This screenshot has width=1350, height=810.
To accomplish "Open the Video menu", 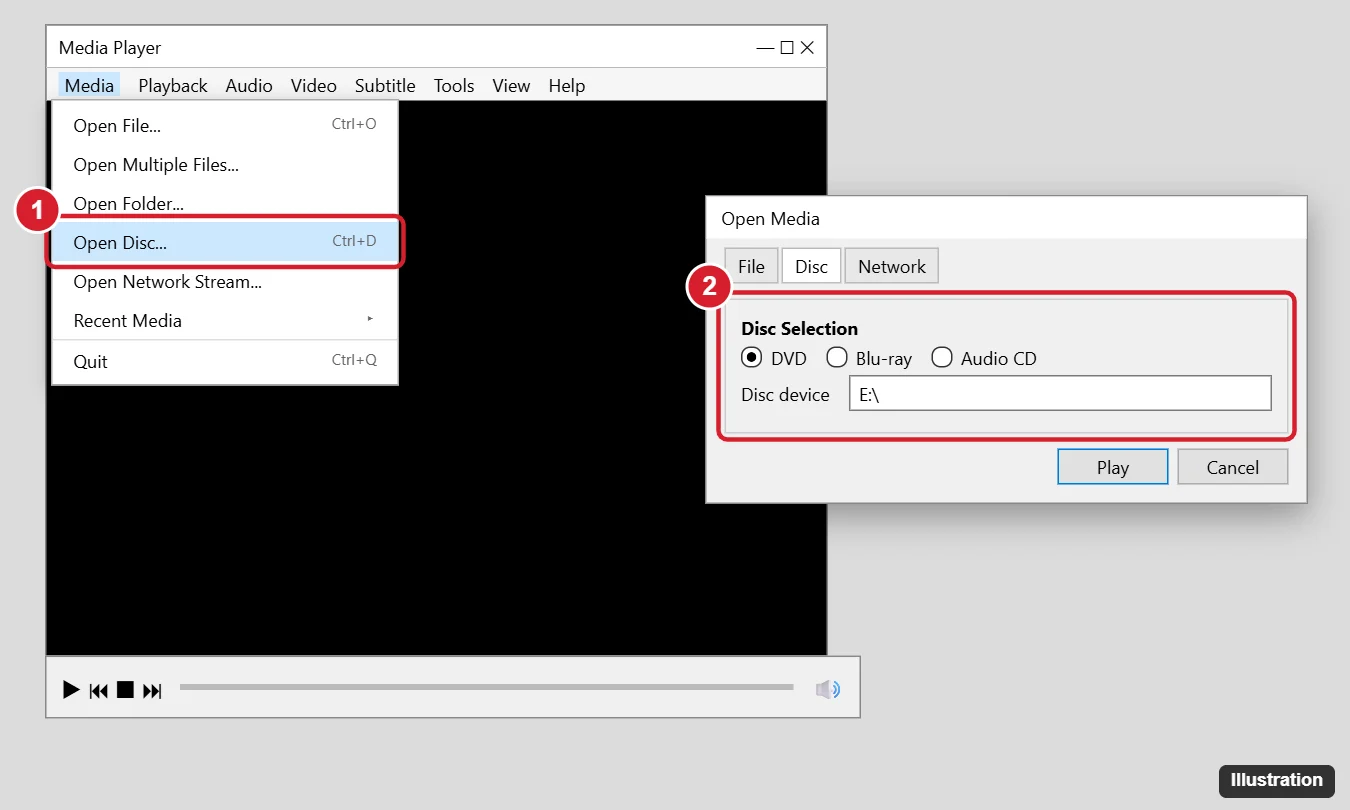I will [314, 85].
